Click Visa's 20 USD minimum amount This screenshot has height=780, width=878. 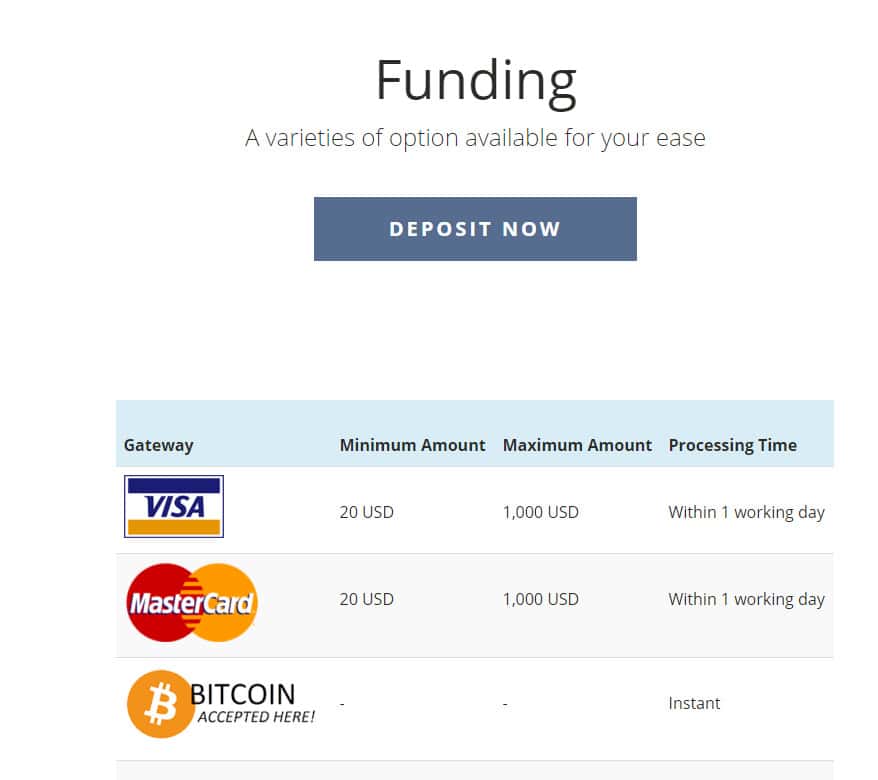[x=366, y=512]
